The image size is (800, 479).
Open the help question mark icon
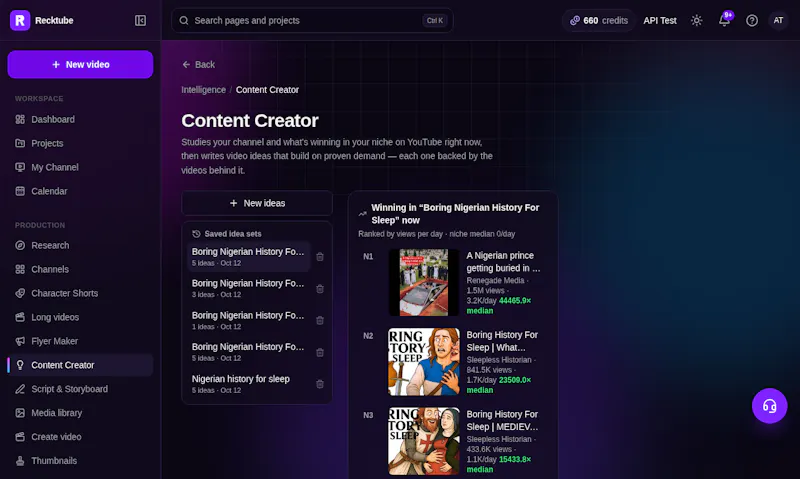752,20
